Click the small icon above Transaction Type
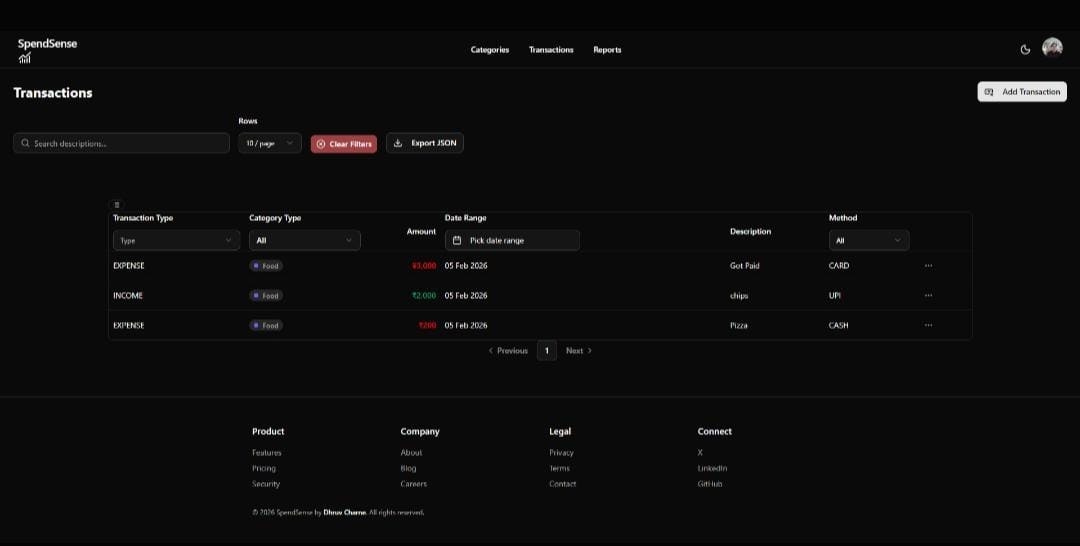The width and height of the screenshot is (1080, 546). pos(116,204)
